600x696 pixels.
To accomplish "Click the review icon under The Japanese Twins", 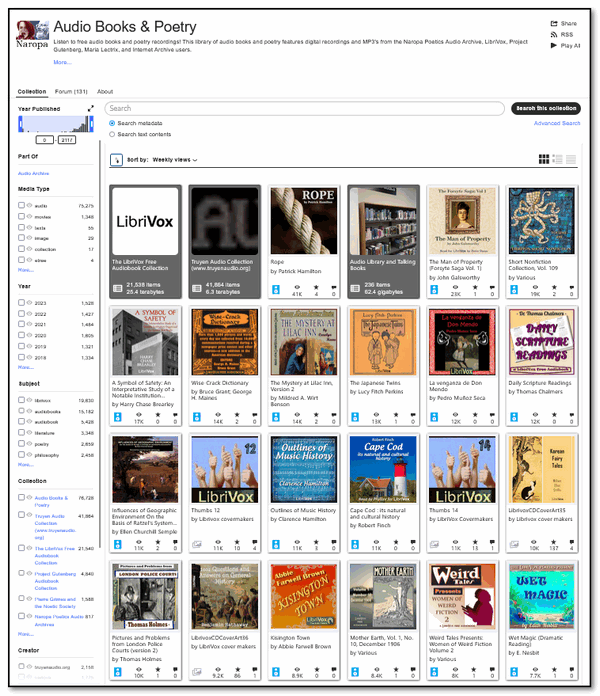I will click(413, 415).
